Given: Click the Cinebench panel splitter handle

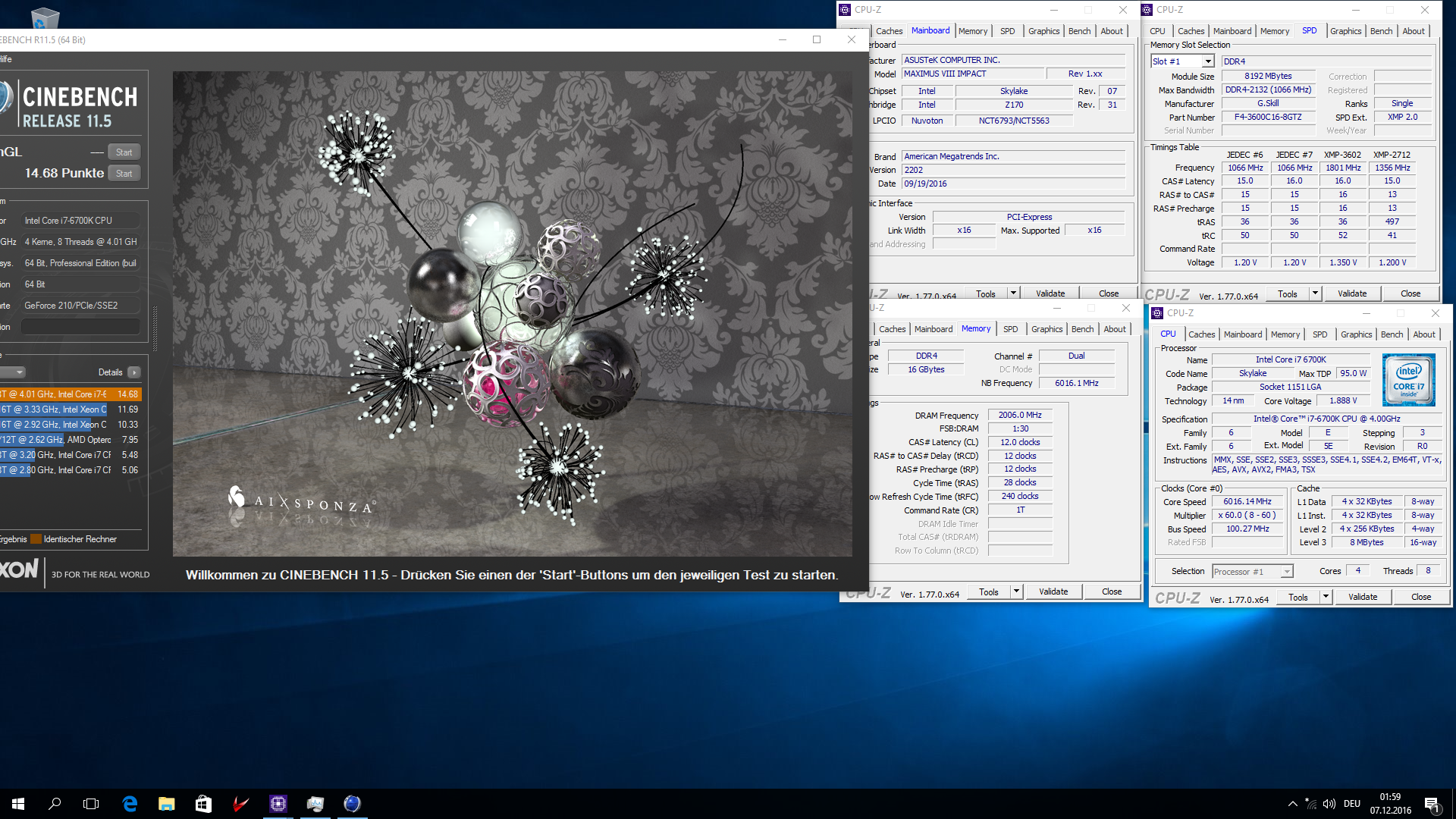Looking at the screenshot, I should 155,328.
